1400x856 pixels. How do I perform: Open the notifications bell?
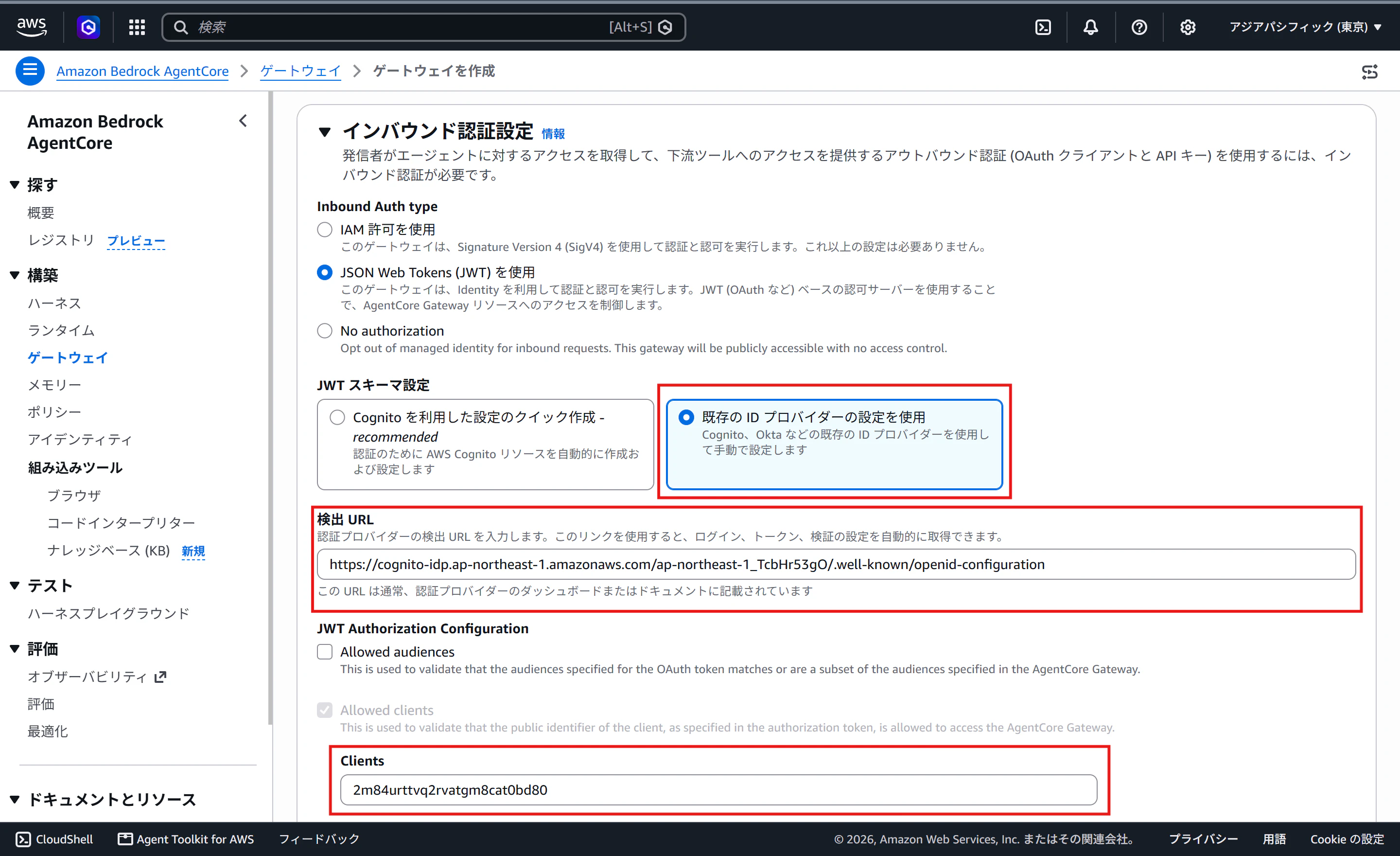1090,27
